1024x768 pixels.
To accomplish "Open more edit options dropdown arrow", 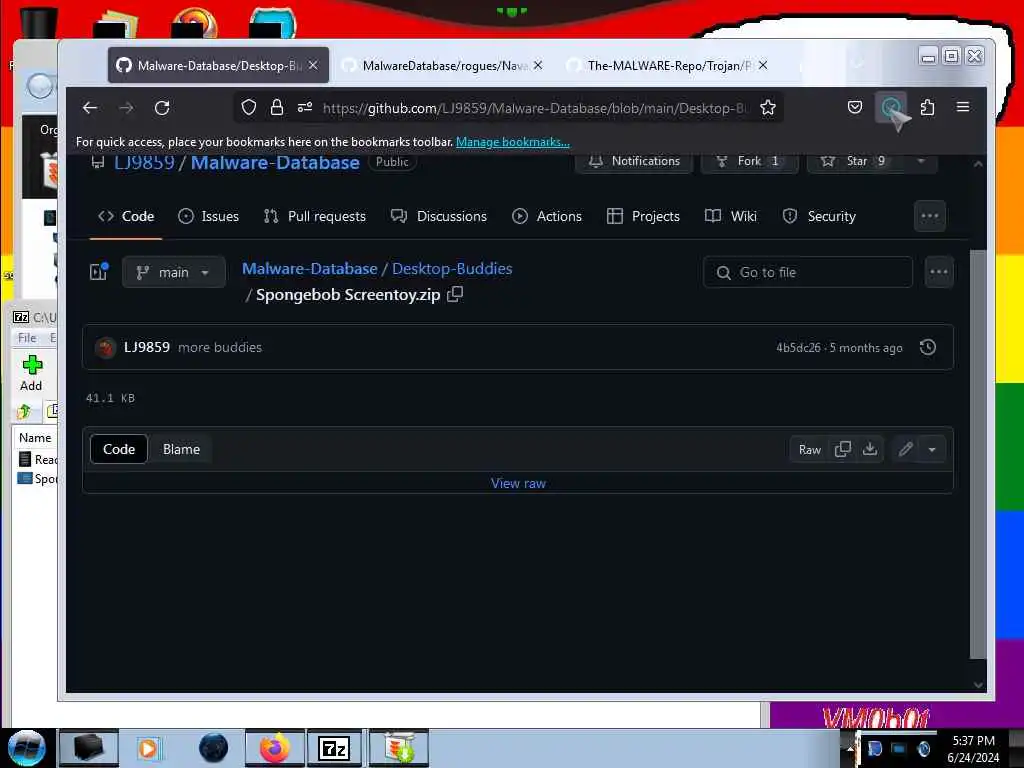I will (932, 449).
